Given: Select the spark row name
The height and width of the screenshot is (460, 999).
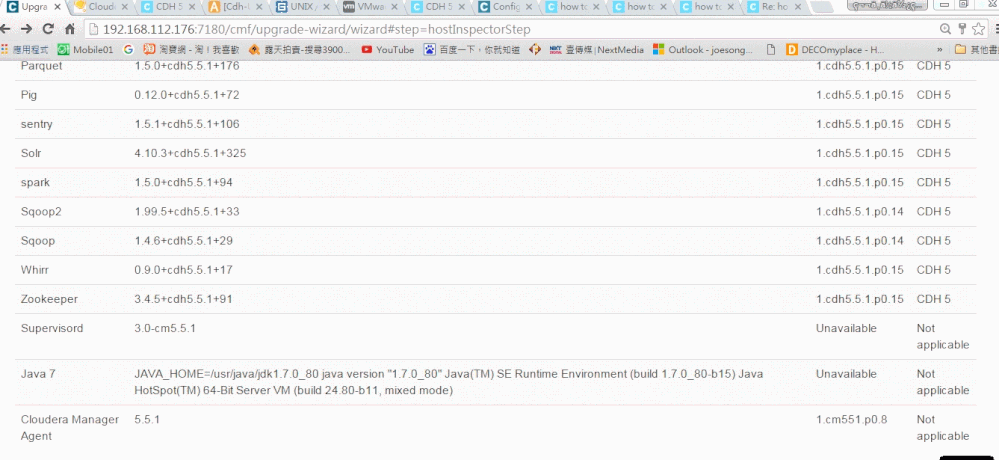Looking at the screenshot, I should click(x=35, y=183).
